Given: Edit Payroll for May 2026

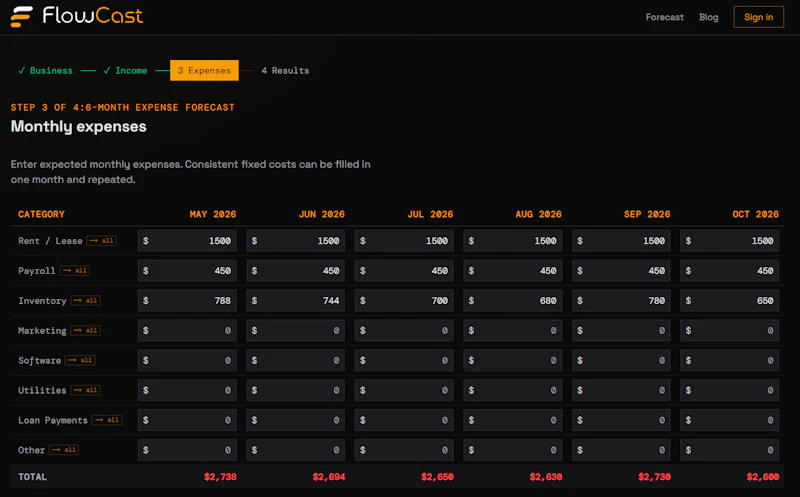Looking at the screenshot, I should [x=187, y=270].
